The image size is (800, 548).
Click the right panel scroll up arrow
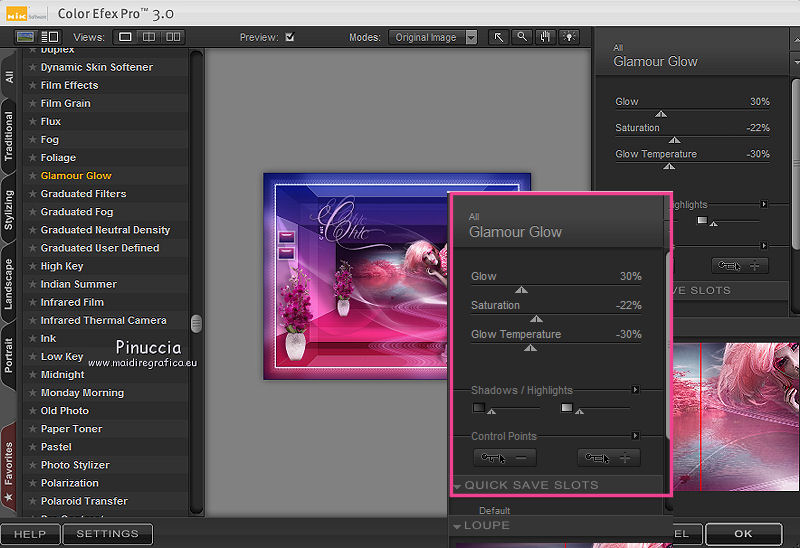795,39
